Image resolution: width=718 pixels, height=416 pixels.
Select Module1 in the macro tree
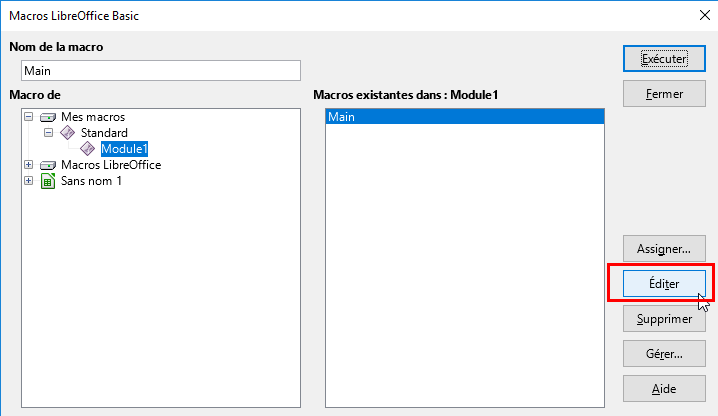(124, 149)
